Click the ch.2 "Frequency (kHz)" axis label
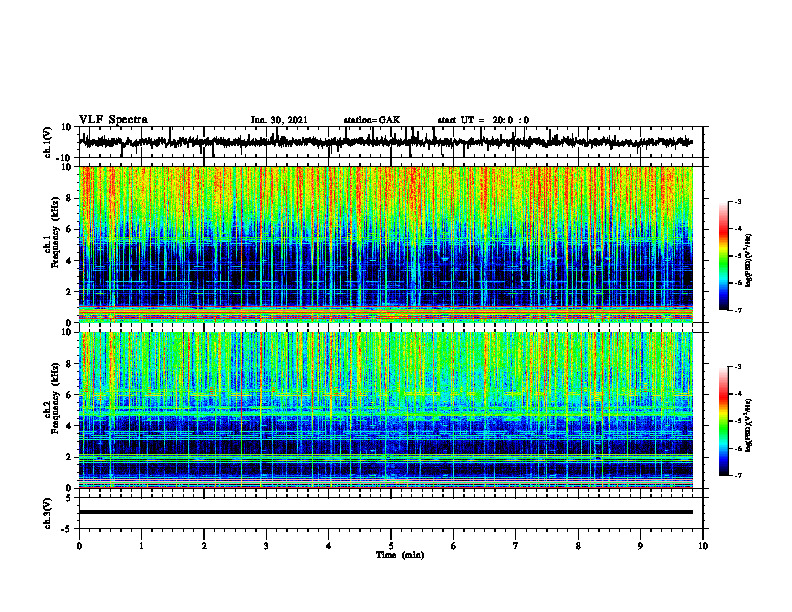 (x=55, y=398)
